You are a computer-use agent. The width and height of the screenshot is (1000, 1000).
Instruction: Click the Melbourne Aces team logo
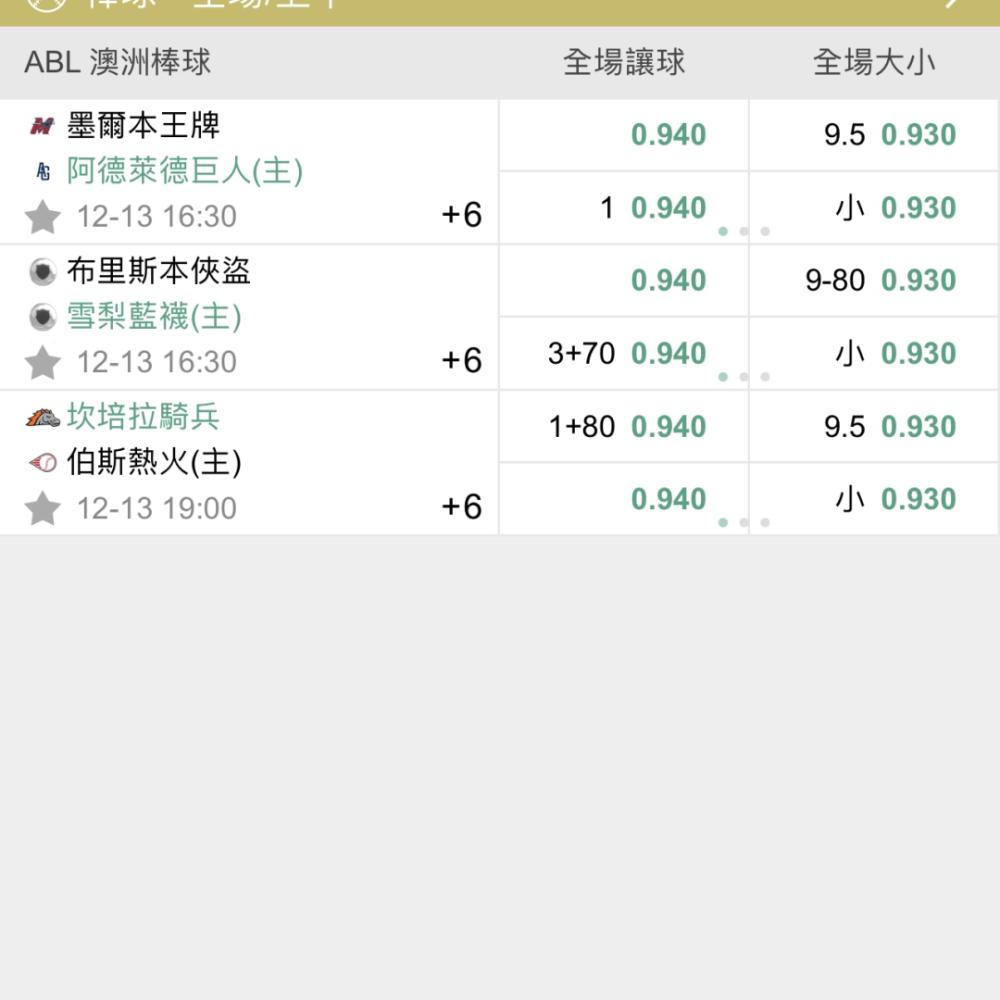(x=43, y=126)
